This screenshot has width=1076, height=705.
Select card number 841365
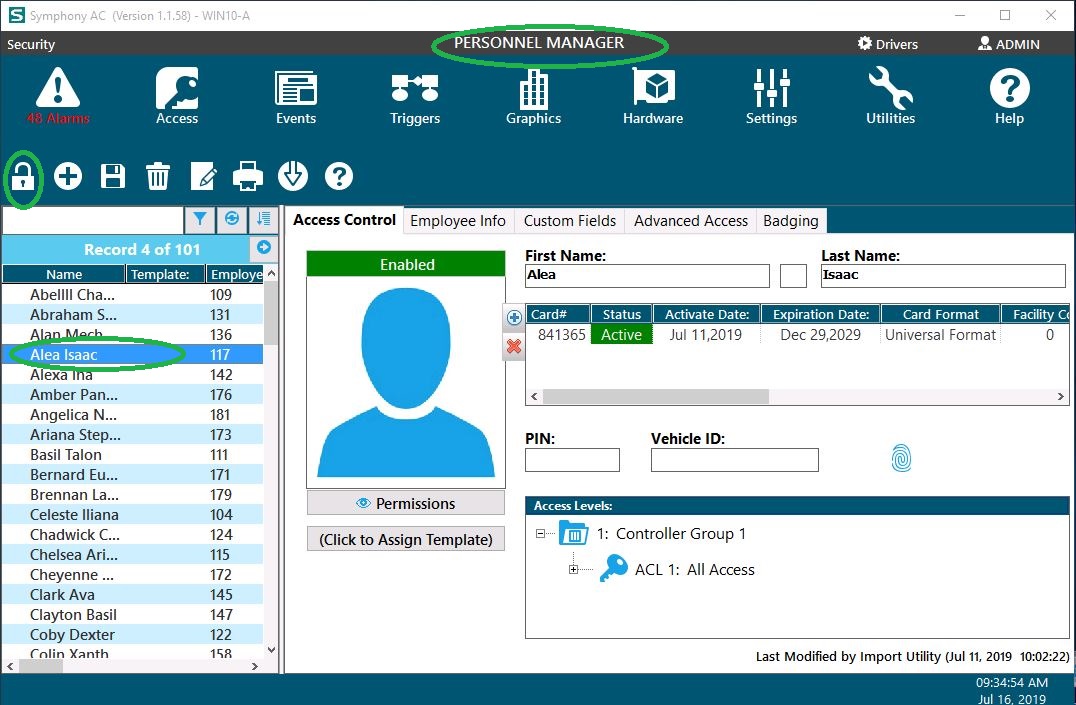click(x=561, y=334)
